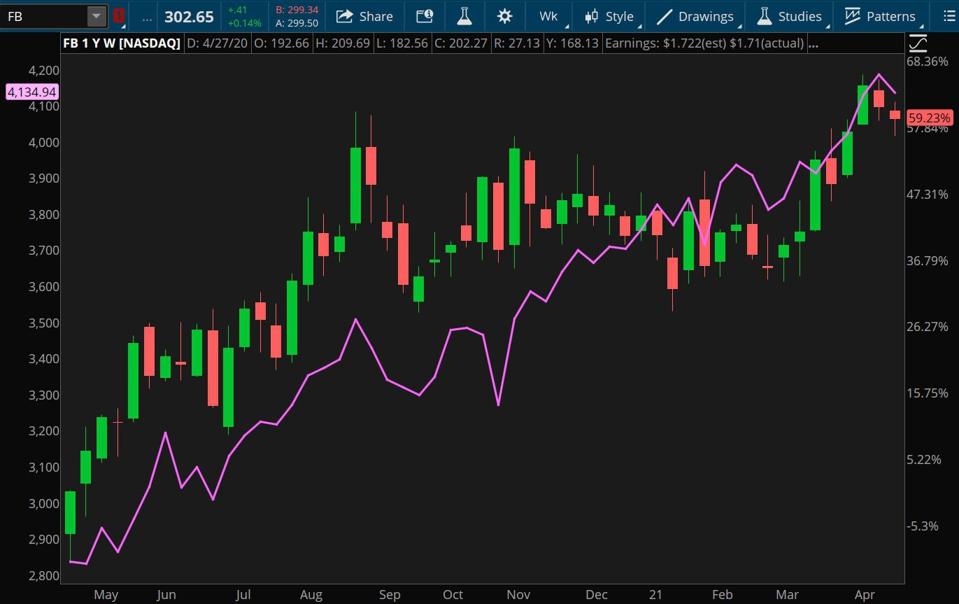The image size is (959, 604).
Task: Open chart settings gear icon
Action: coord(504,16)
